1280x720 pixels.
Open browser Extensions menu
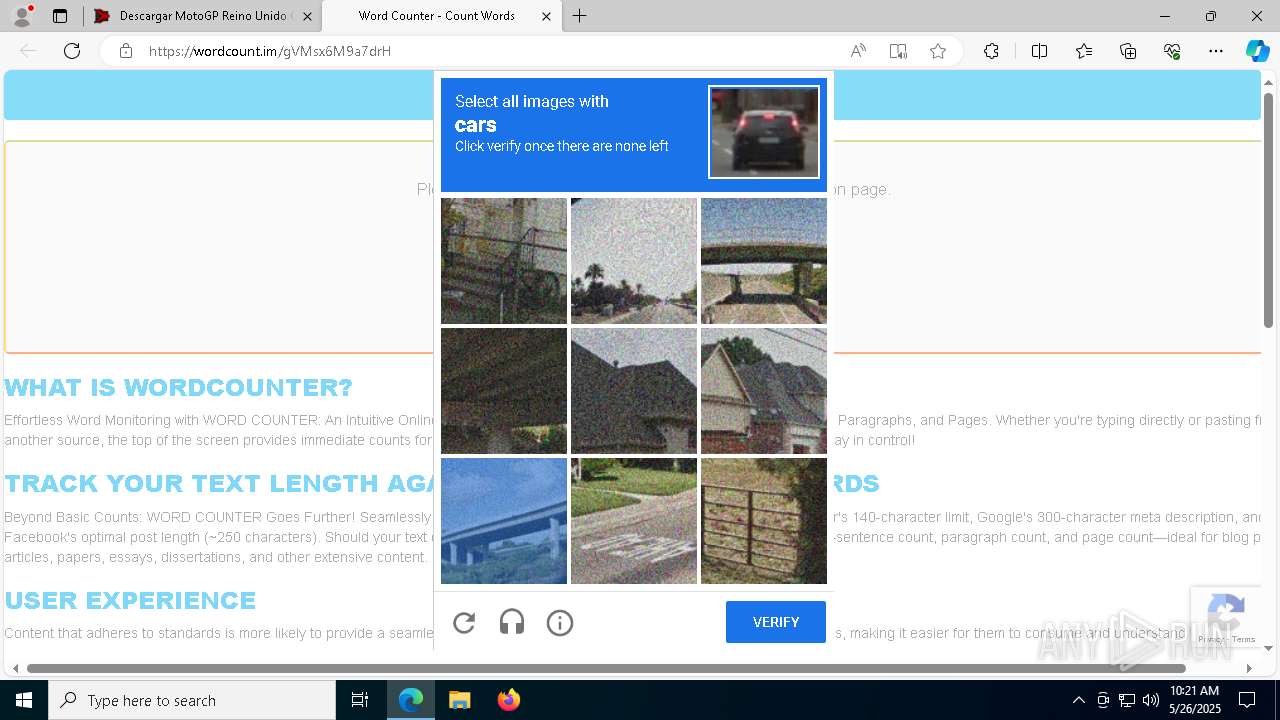point(991,51)
